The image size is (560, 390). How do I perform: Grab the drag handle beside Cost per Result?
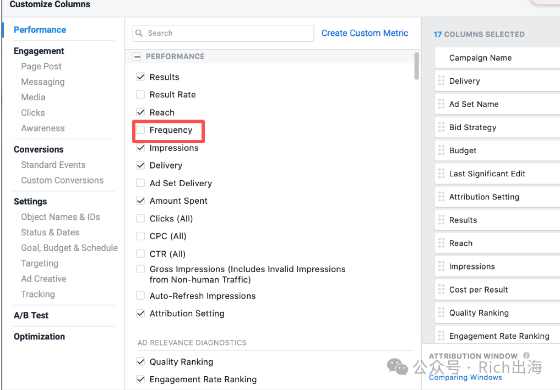click(x=441, y=290)
